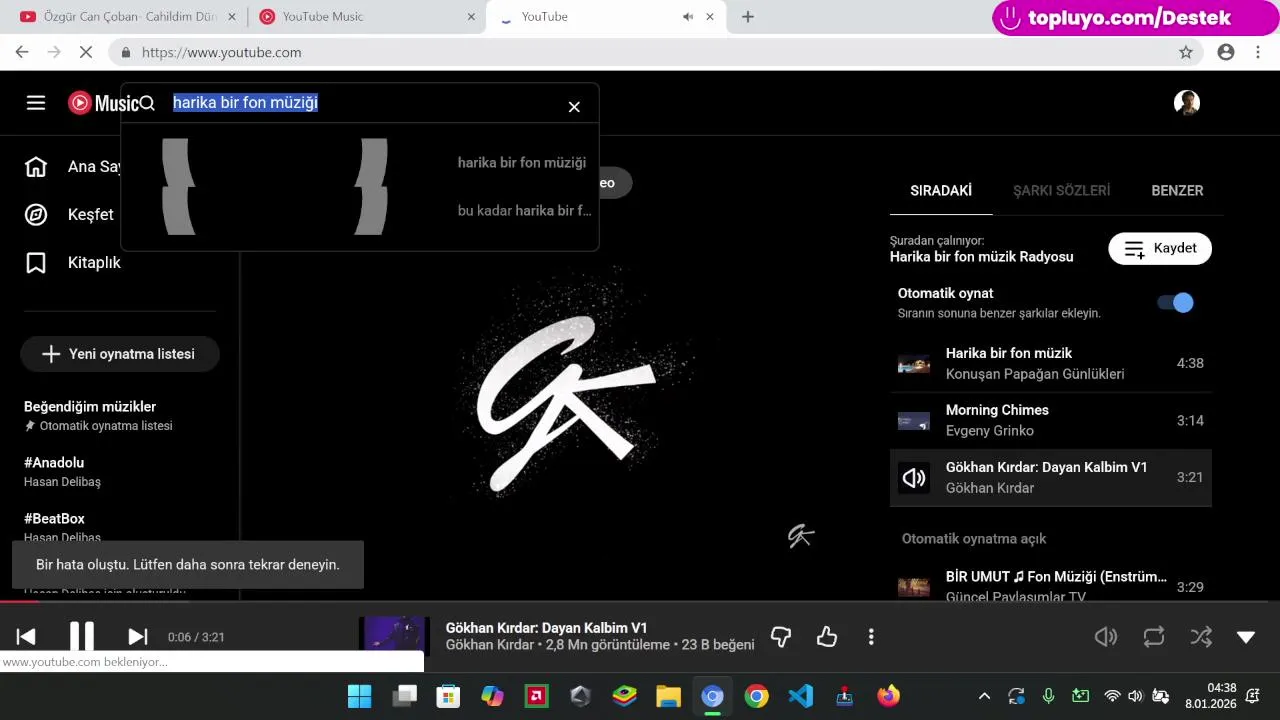Stop page loading button
1280x720 pixels.
86,52
